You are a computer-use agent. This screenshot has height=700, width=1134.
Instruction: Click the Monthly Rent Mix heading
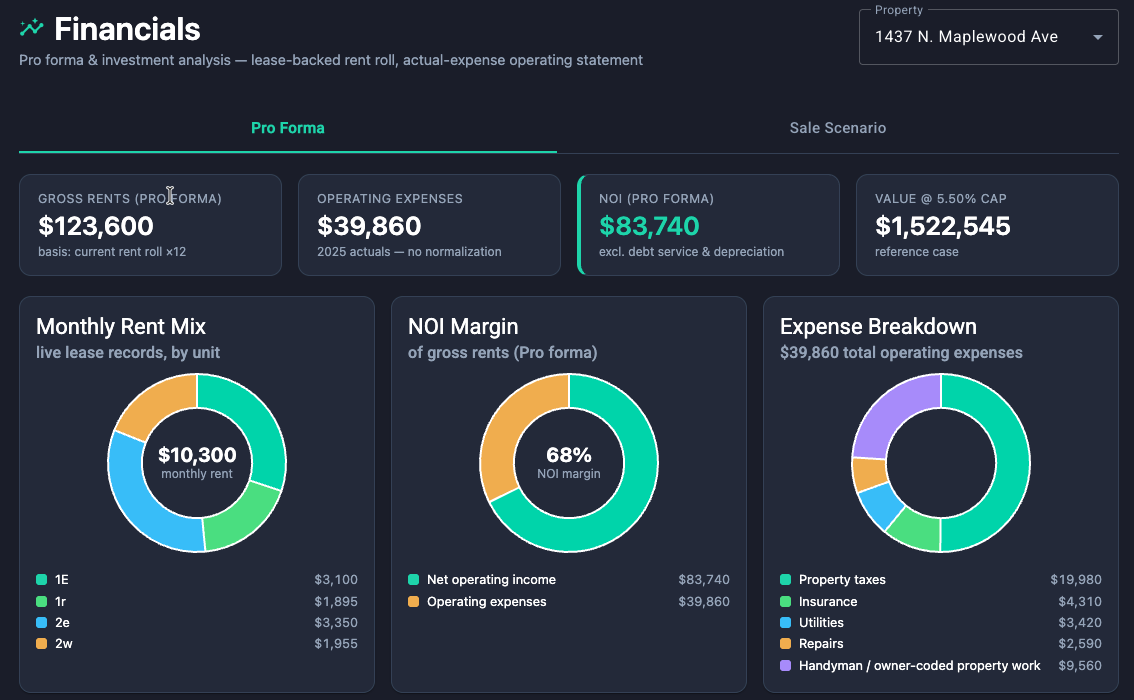[121, 326]
